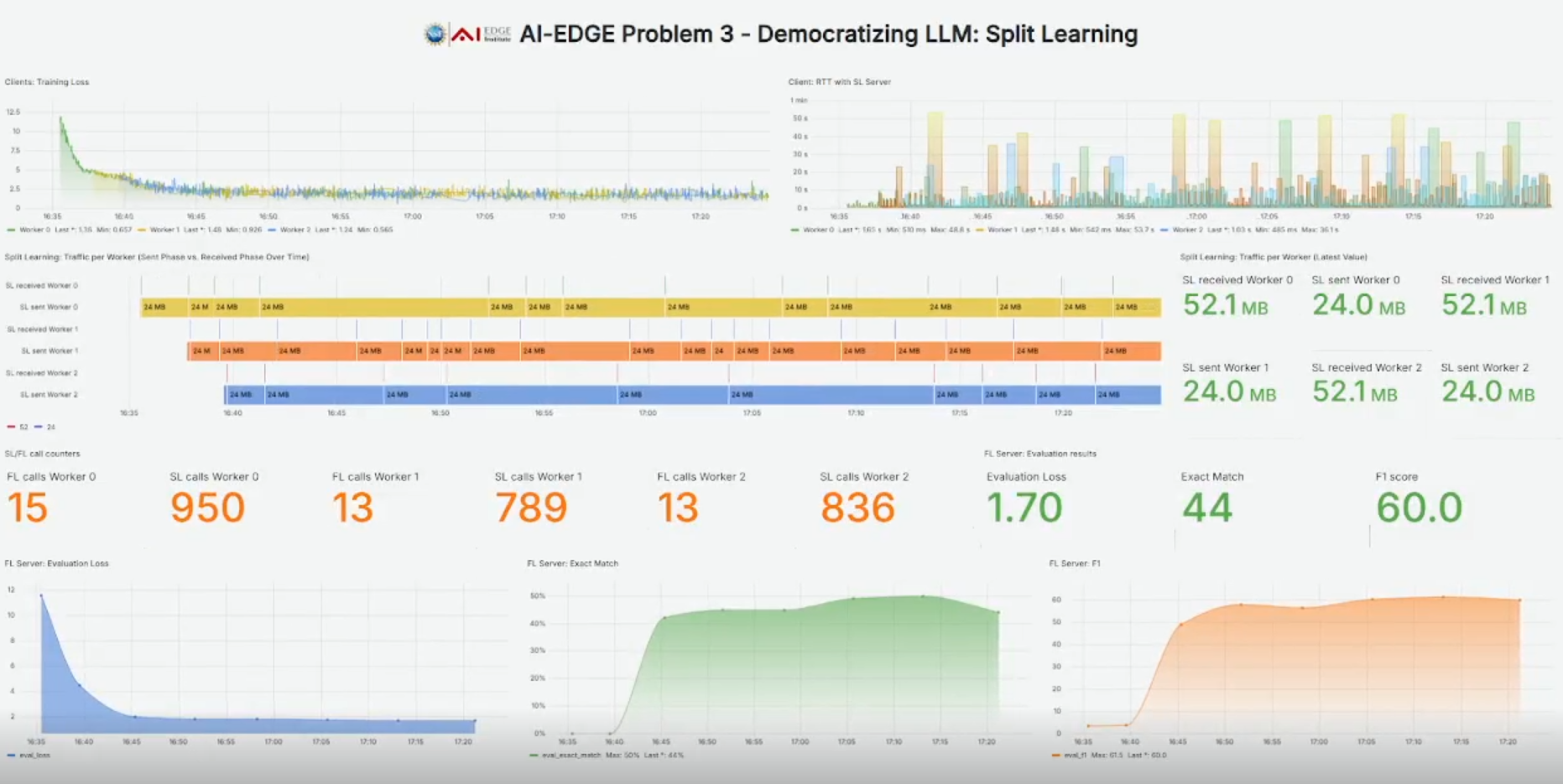The height and width of the screenshot is (784, 1563).
Task: Click the F1 score stat showing 60.0
Action: [1419, 507]
